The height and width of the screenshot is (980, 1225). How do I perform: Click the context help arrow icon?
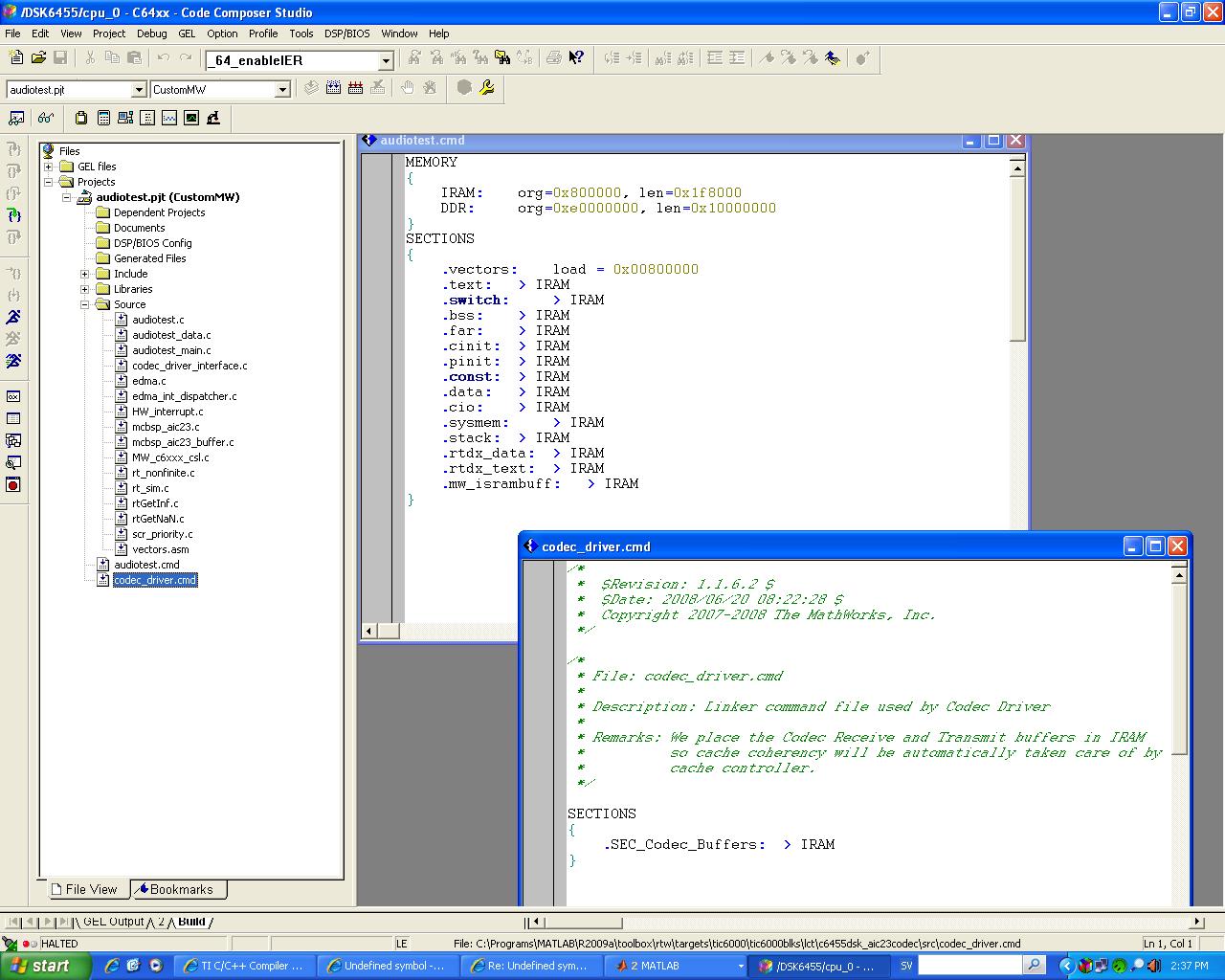point(576,58)
